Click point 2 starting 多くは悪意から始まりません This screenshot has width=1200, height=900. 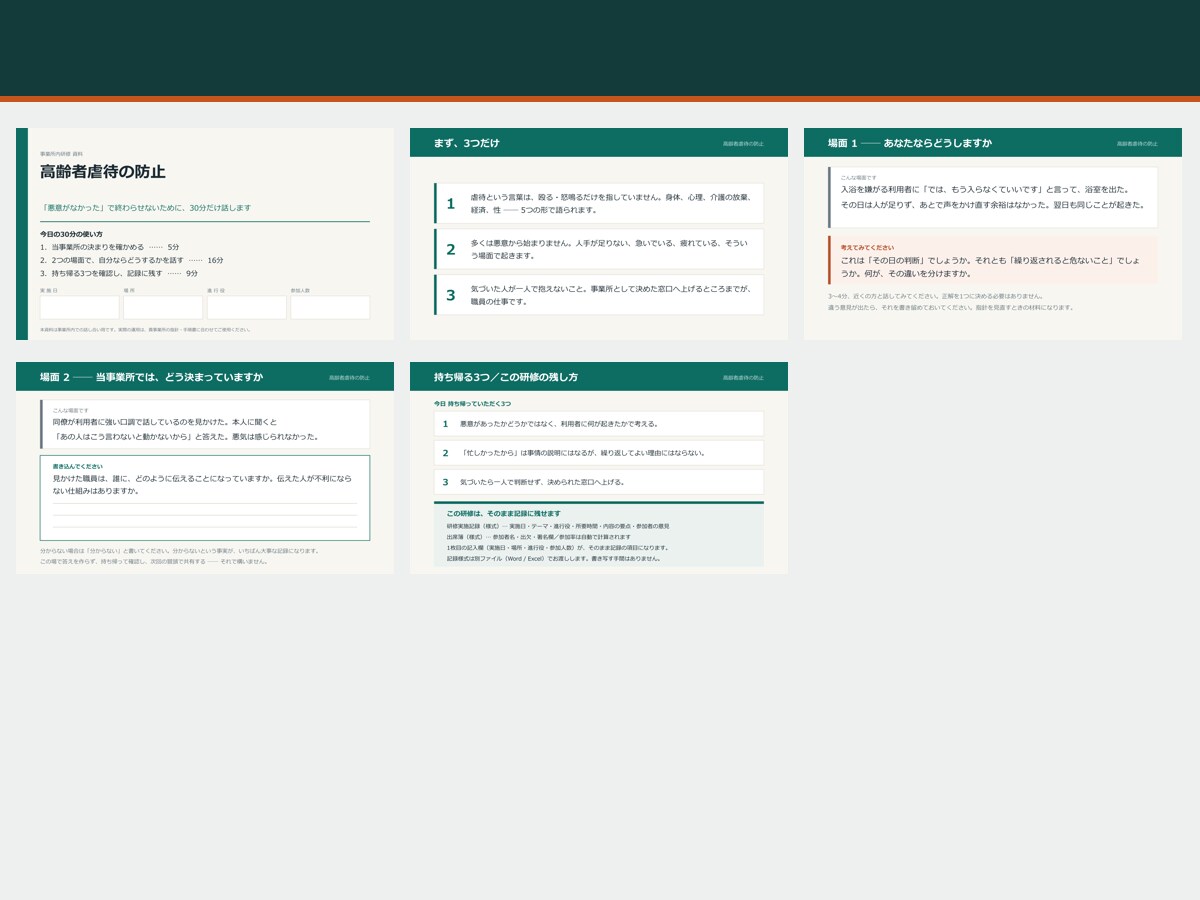(x=599, y=249)
